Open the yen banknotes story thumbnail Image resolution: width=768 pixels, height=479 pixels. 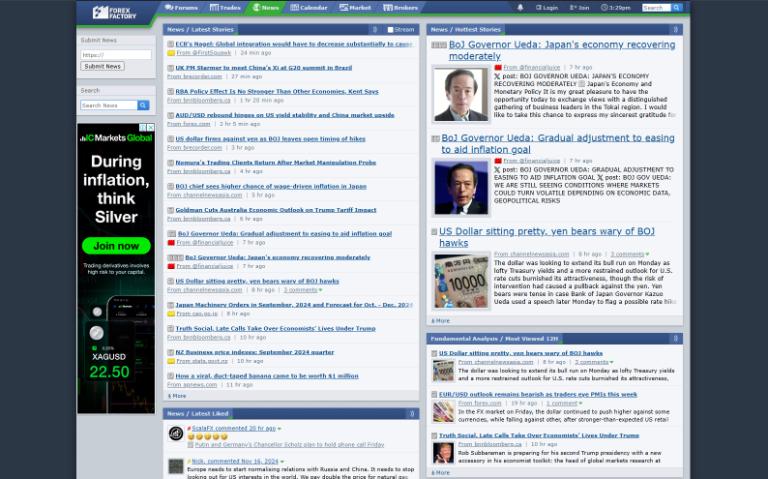(461, 281)
